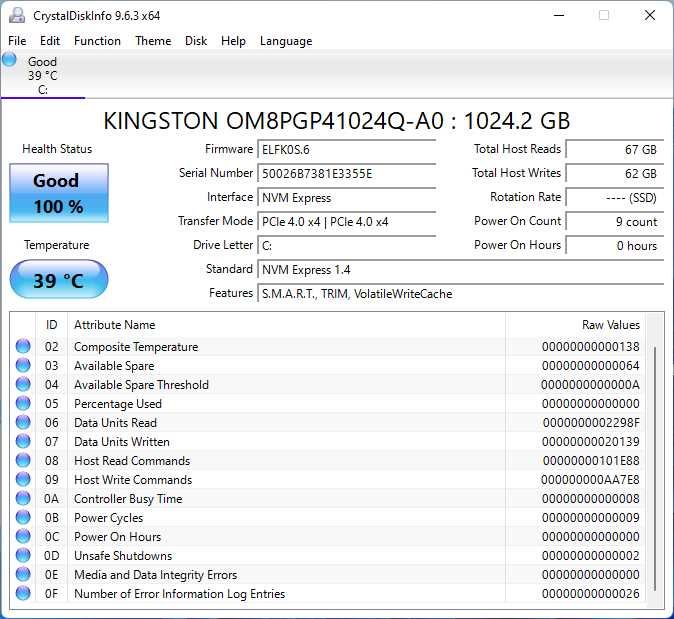This screenshot has height=619, width=674.
Task: Click the Rotation Rate value ---- (SSD)
Action: [615, 198]
